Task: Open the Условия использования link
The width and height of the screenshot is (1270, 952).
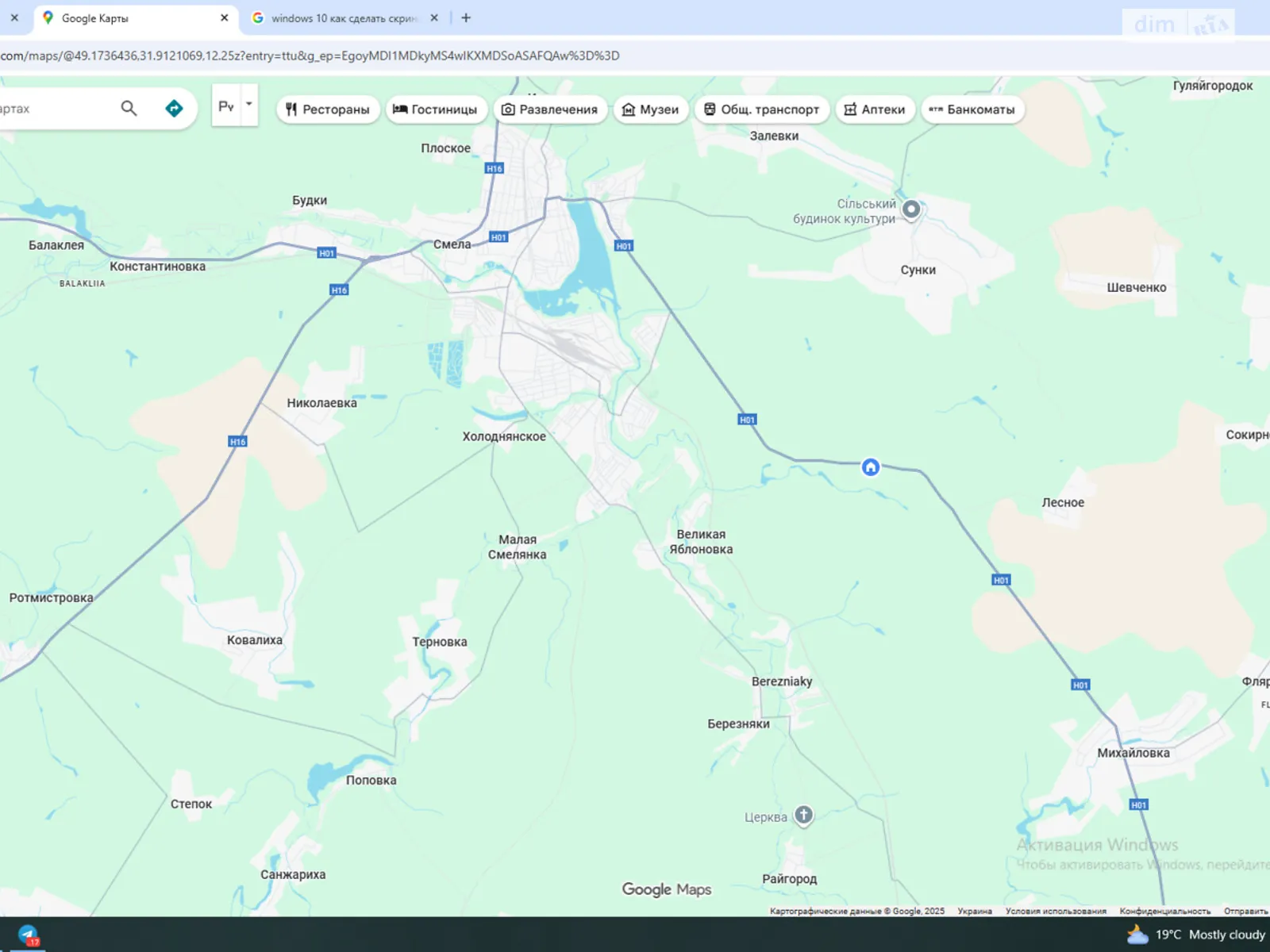Action: pyautogui.click(x=1055, y=912)
